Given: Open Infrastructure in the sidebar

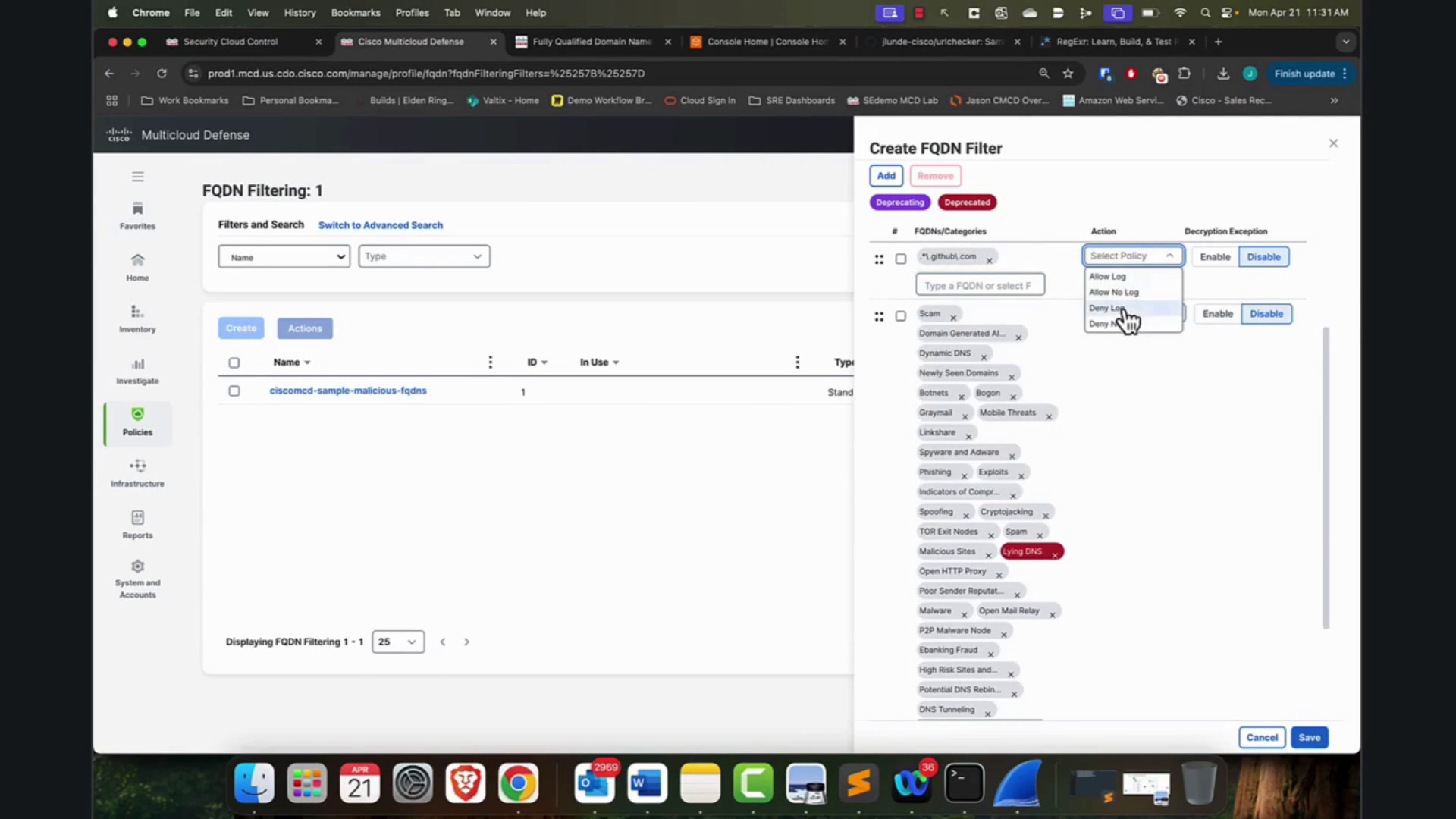Looking at the screenshot, I should [137, 473].
